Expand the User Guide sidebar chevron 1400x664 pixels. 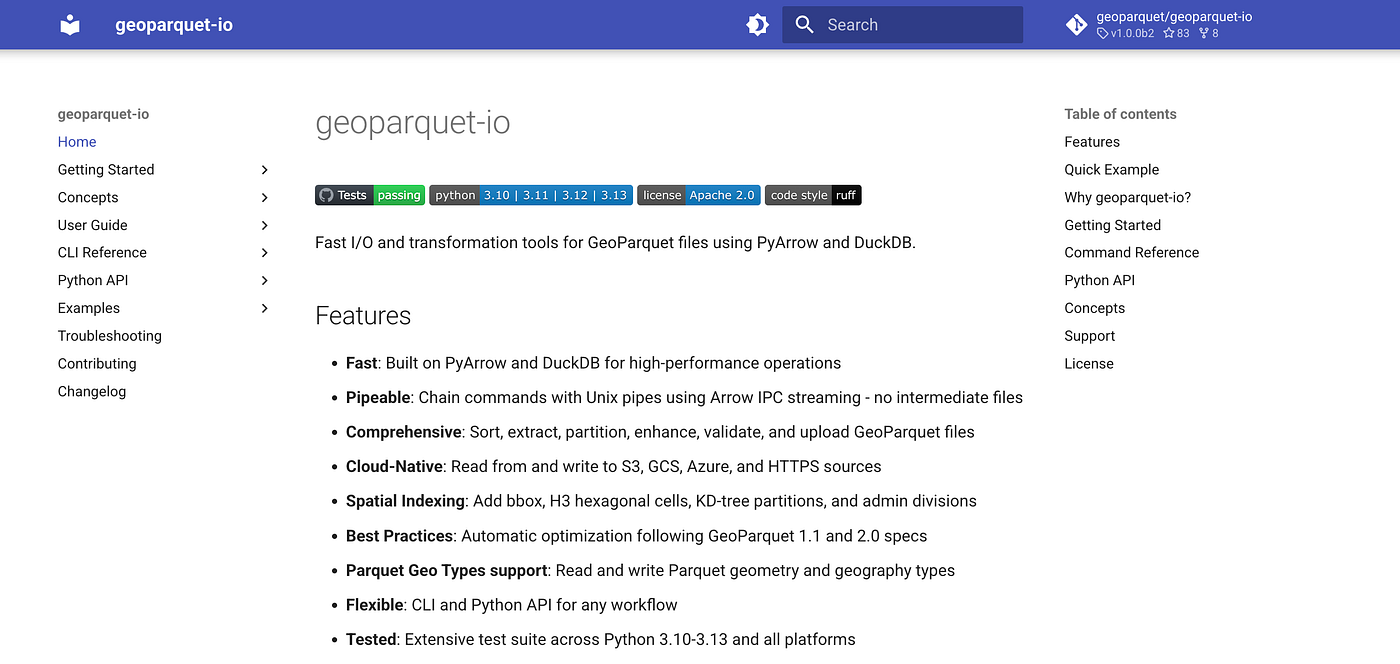pos(264,225)
